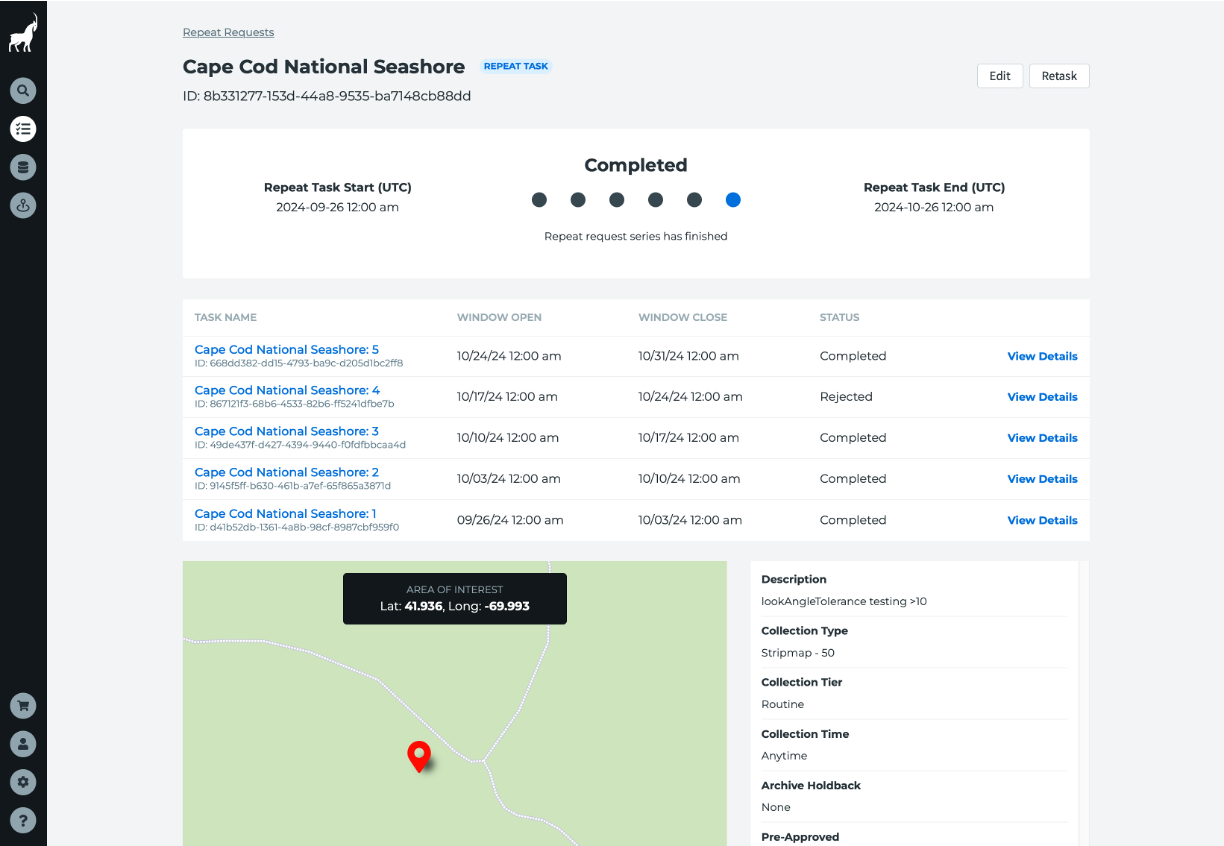
Task: Open the search icon in the sidebar
Action: tap(23, 91)
